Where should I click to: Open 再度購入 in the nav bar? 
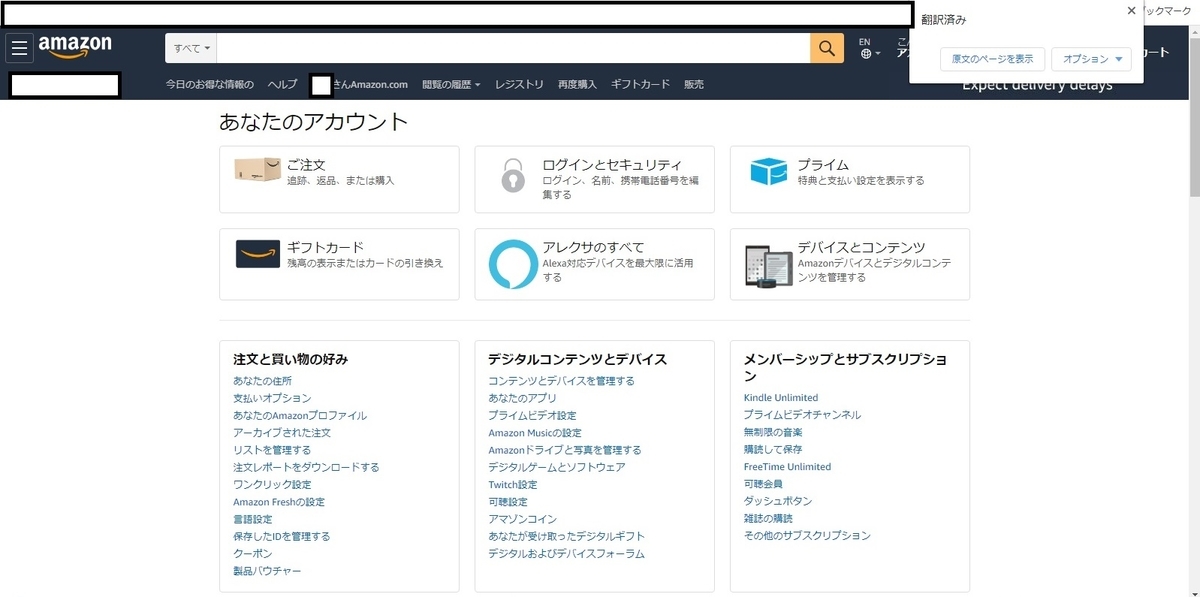click(x=577, y=85)
